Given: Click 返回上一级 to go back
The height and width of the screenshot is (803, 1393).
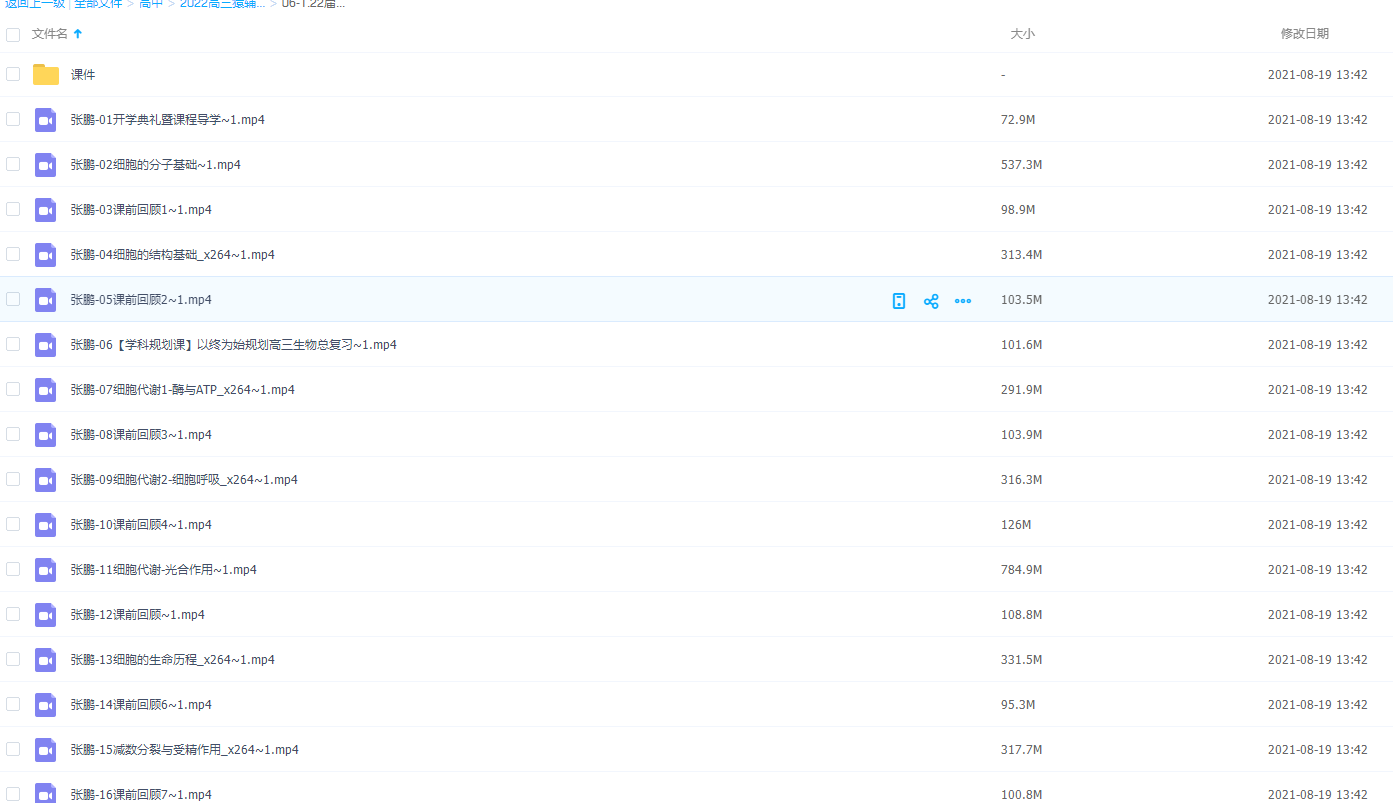Looking at the screenshot, I should (35, 4).
